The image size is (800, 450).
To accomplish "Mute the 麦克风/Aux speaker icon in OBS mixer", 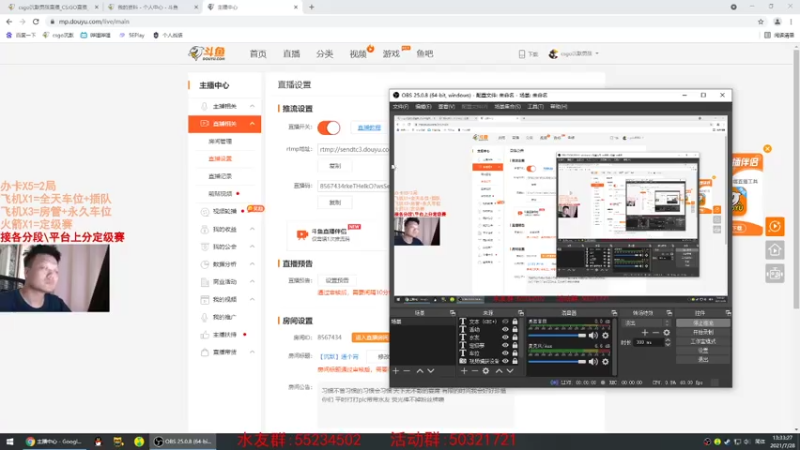I will point(593,361).
